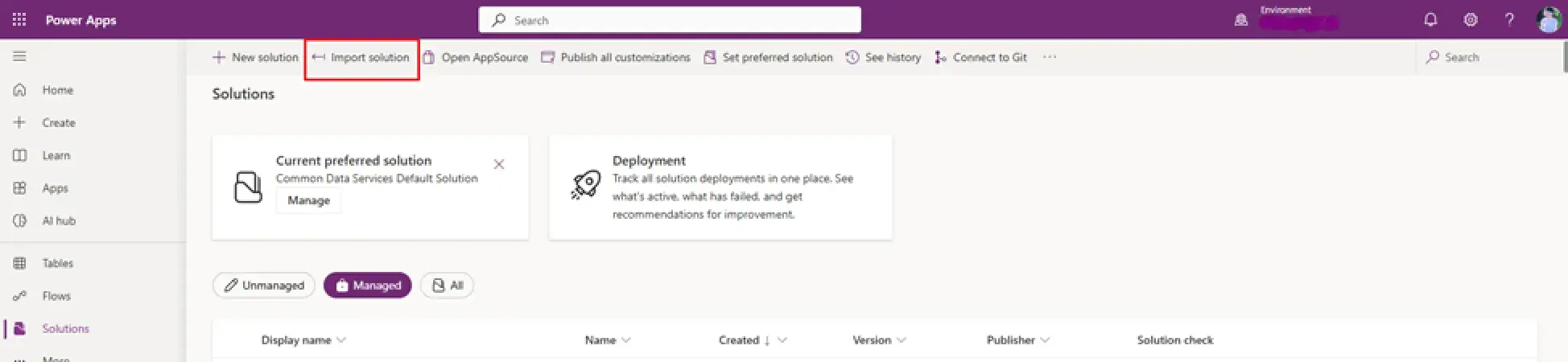The image size is (1568, 362).
Task: Click Import solution
Action: click(361, 57)
